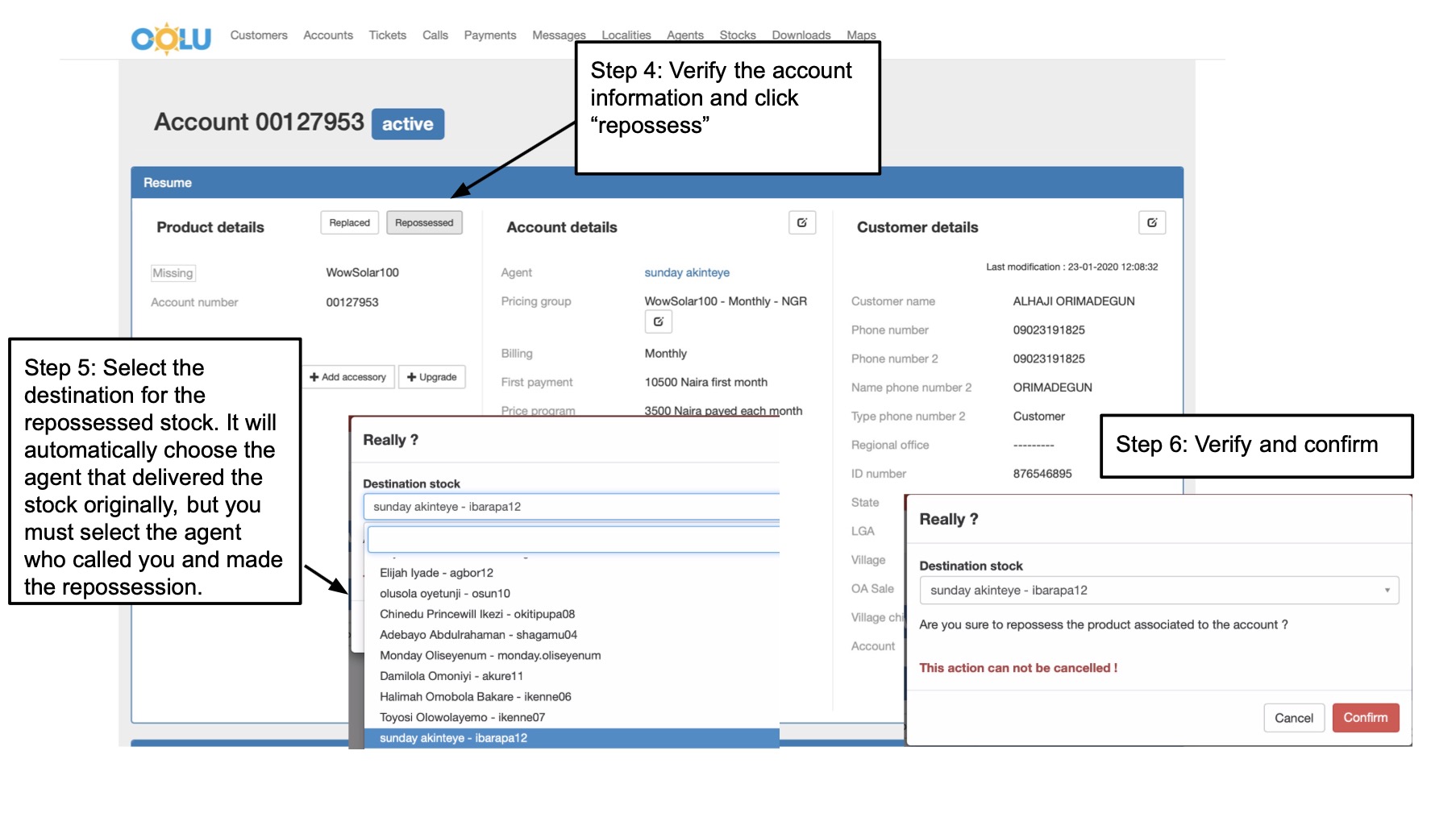Image resolution: width=1456 pixels, height=817 pixels.
Task: Open the sunday akinteye agent link
Action: [686, 273]
